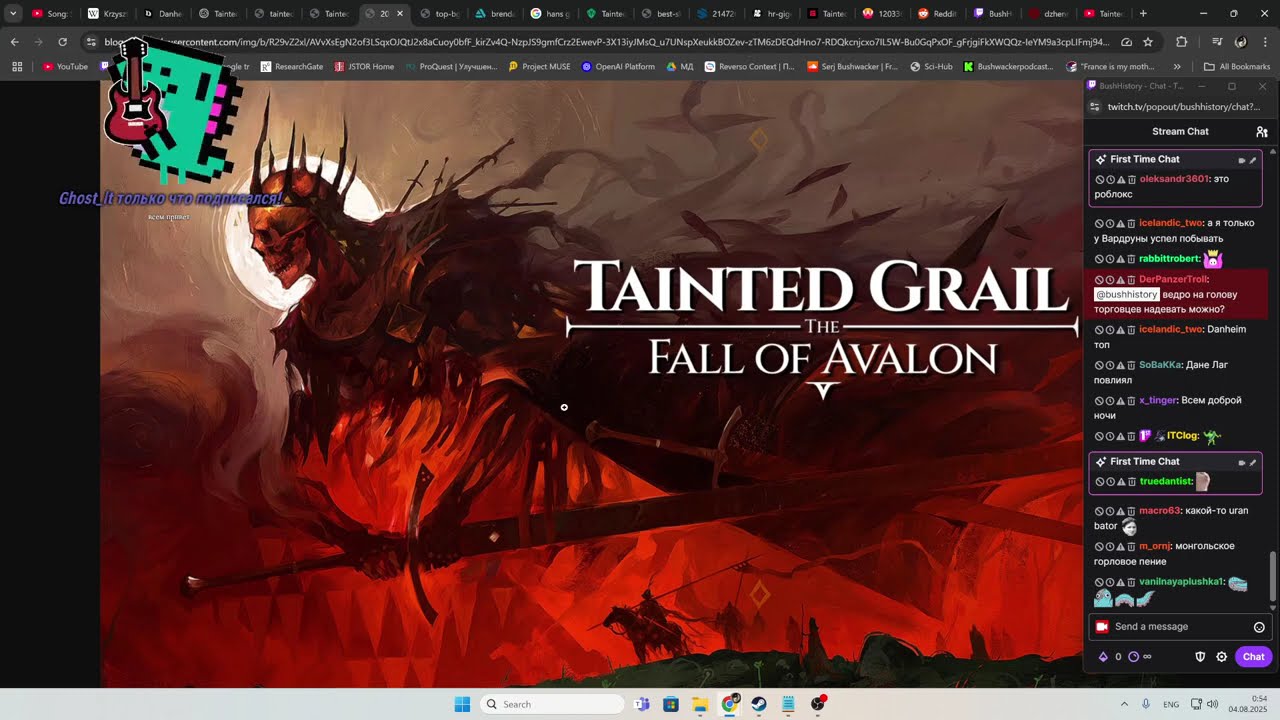Warn vanilnayaplushka1 with the triangle icon
1280x720 pixels.
[x=1121, y=582]
